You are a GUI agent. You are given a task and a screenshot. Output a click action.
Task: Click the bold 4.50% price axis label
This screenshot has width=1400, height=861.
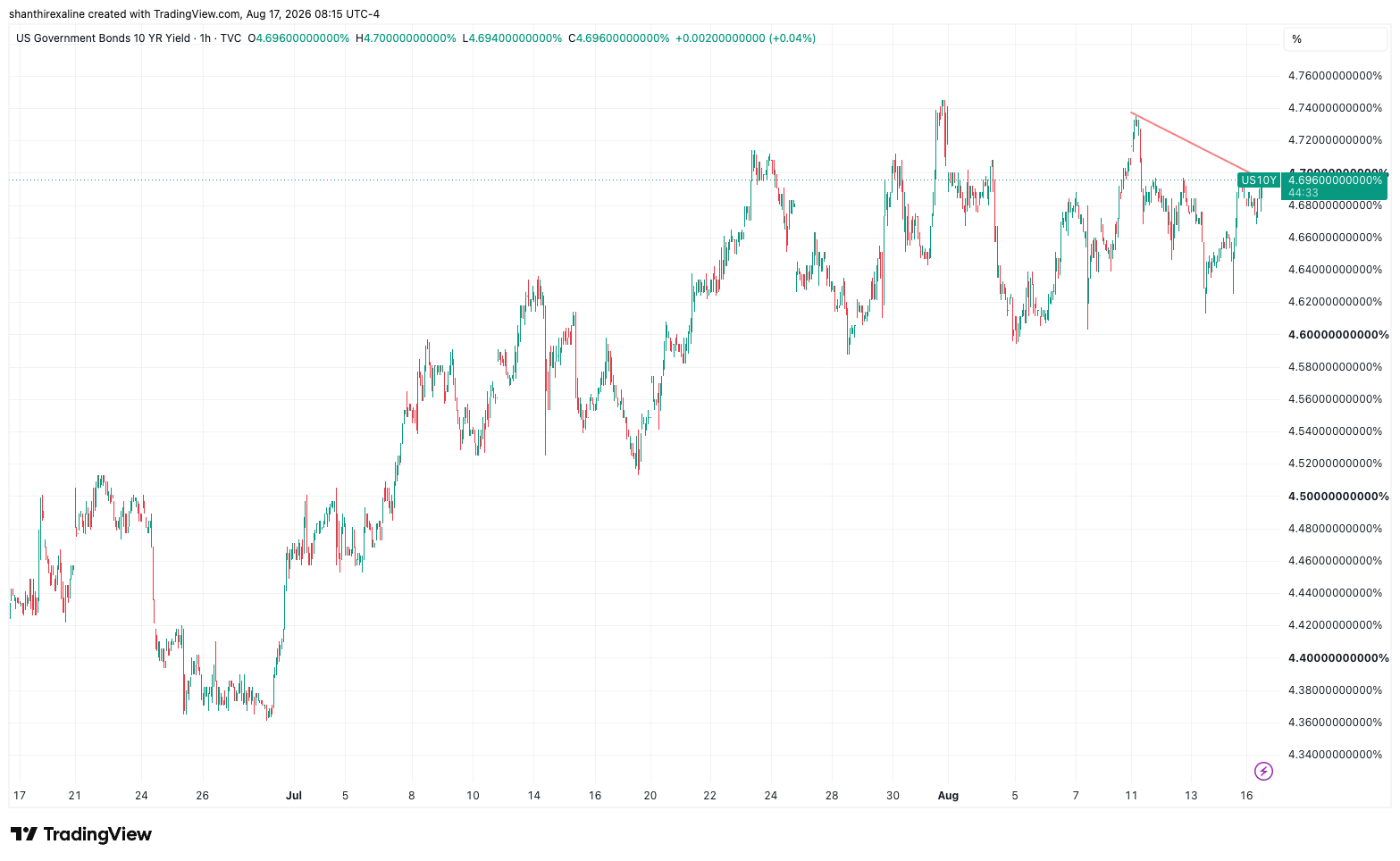click(1338, 497)
